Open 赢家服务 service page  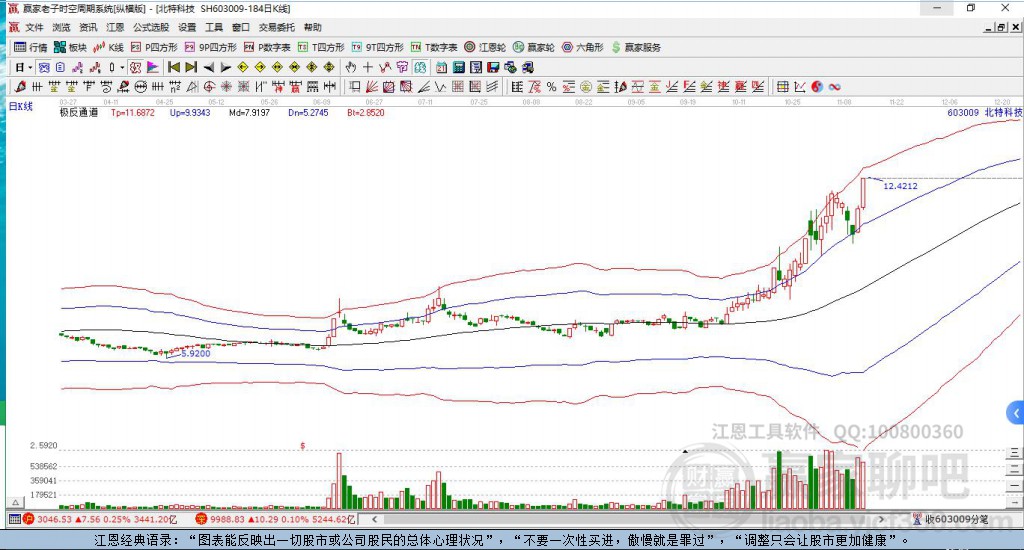[x=636, y=47]
